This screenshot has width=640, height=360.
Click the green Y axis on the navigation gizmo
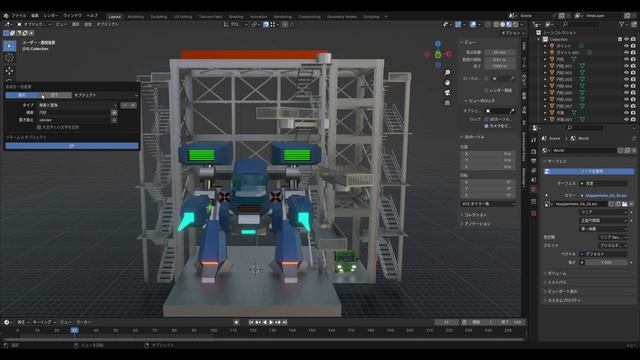coord(438,54)
